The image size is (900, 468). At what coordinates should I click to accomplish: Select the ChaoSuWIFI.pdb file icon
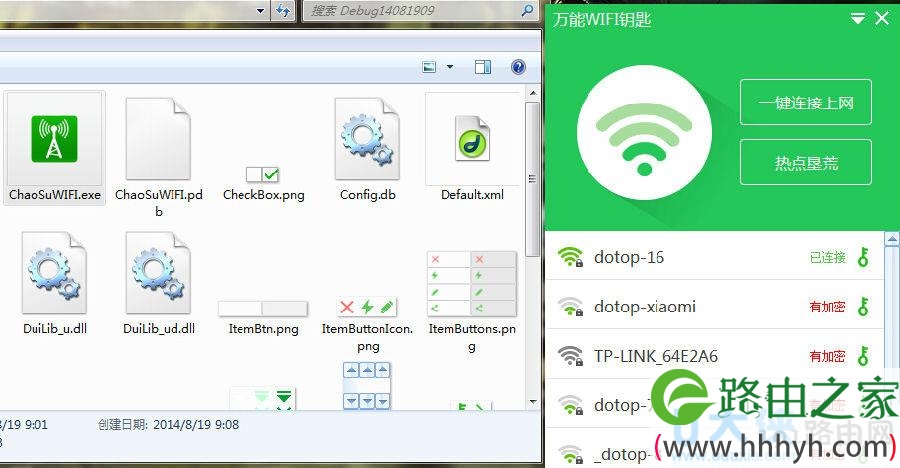point(158,138)
